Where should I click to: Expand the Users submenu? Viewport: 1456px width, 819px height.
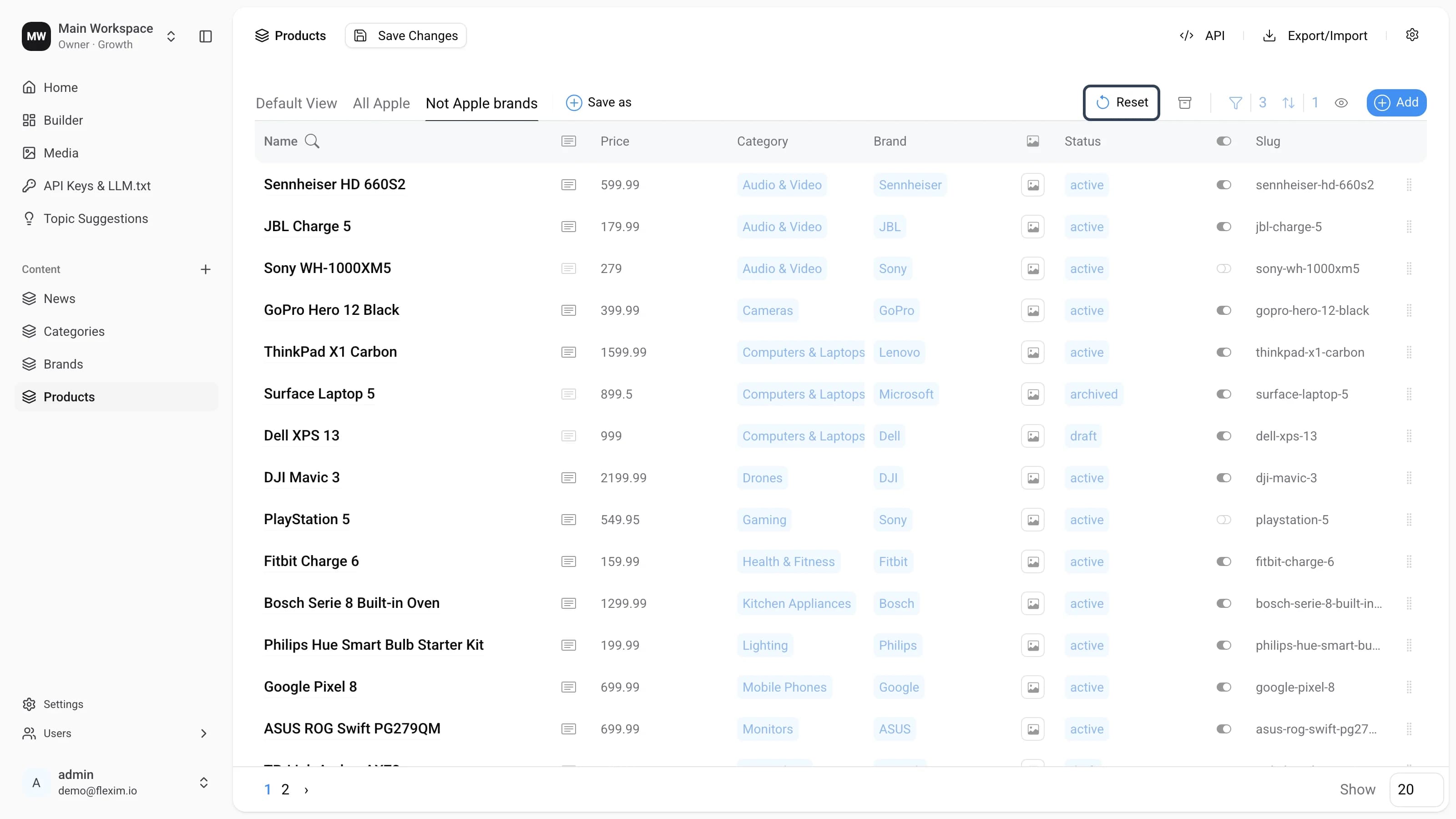click(203, 733)
